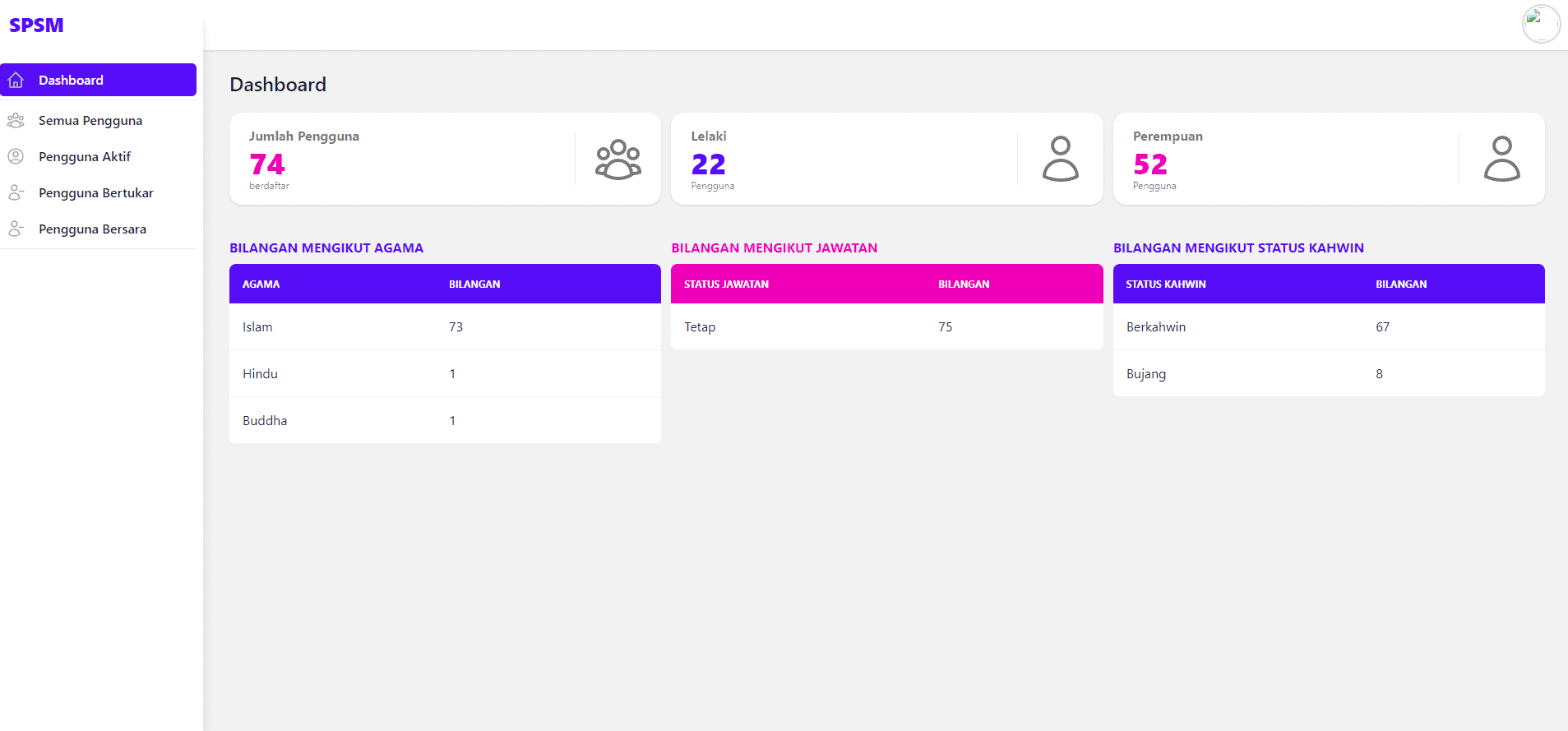1568x731 pixels.
Task: Click the person icon in Lelaki card
Action: pyautogui.click(x=1061, y=159)
